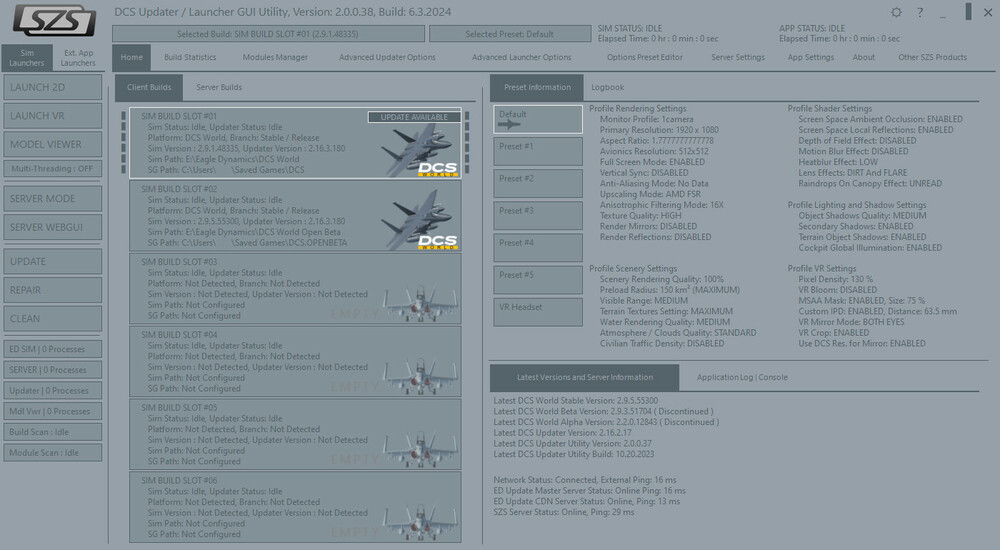Open the Home tab
The image size is (1000, 550).
pyautogui.click(x=131, y=57)
